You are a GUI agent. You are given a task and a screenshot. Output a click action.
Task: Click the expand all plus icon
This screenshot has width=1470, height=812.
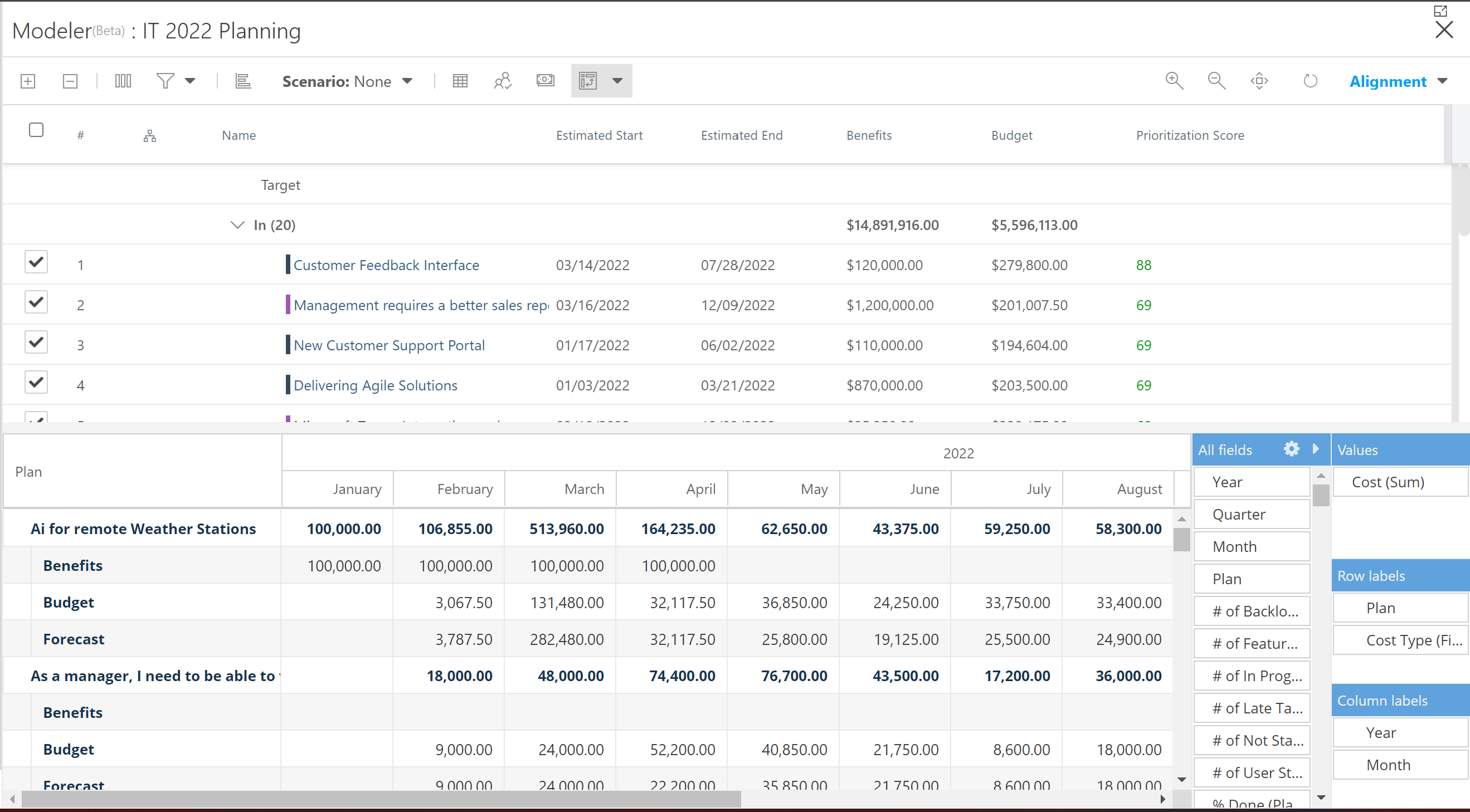click(x=28, y=81)
